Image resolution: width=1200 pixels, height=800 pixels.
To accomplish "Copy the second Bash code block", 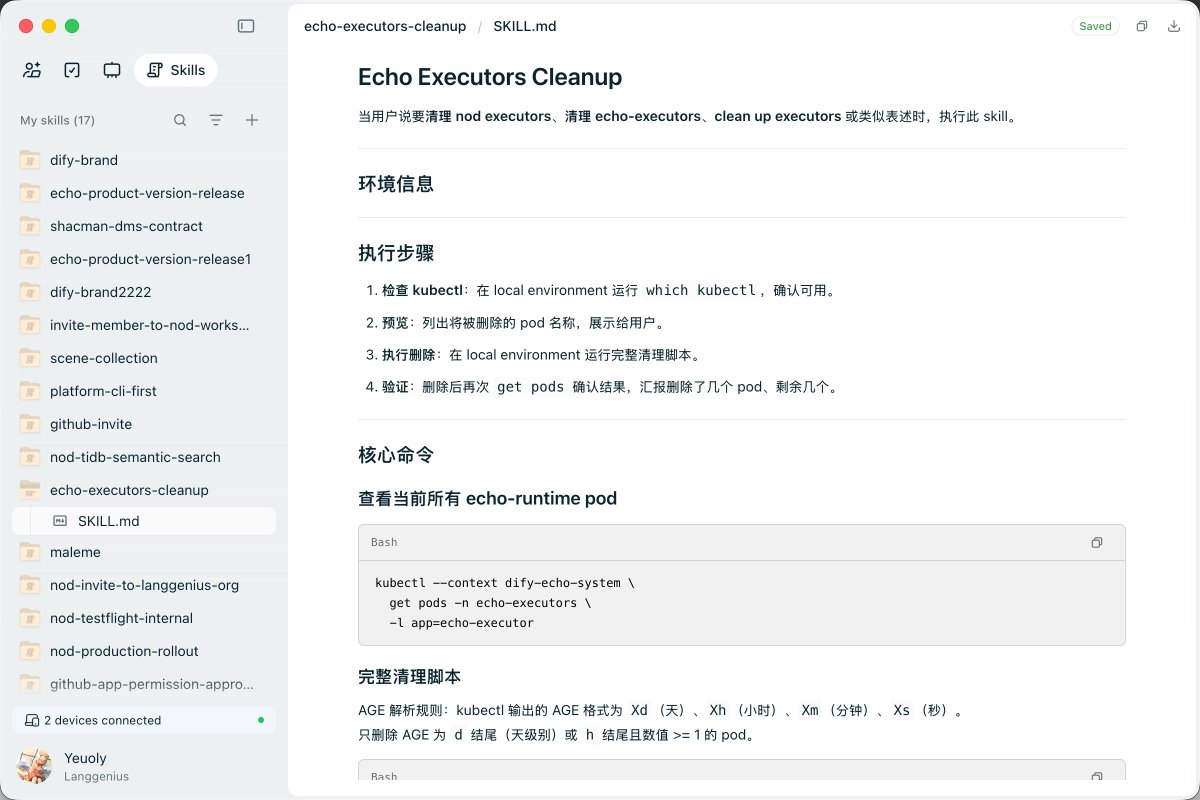I will point(1097,776).
